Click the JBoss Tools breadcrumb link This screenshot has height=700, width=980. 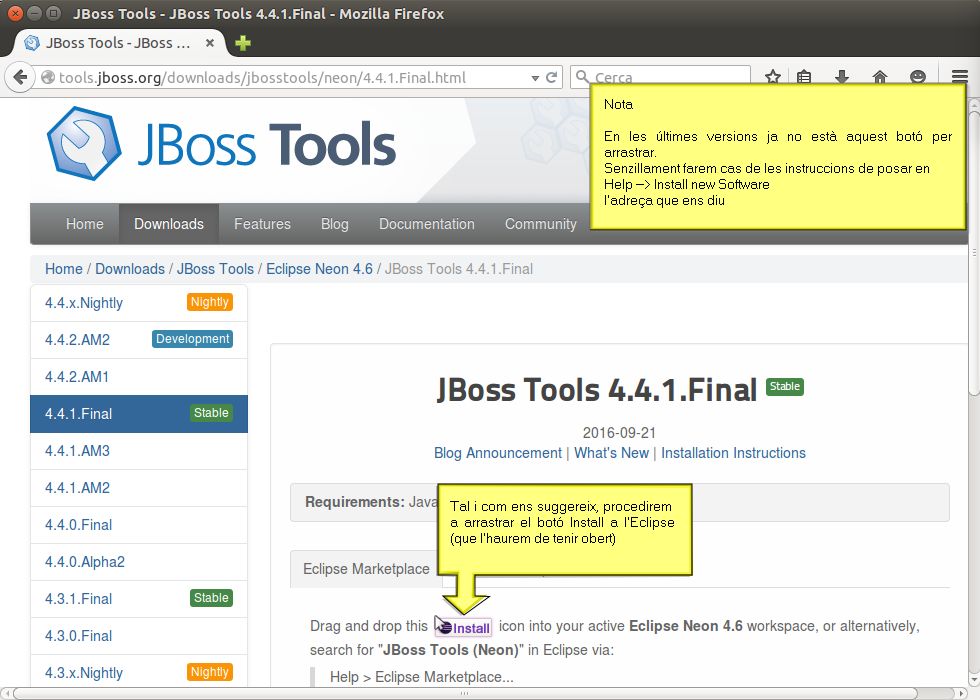(215, 269)
